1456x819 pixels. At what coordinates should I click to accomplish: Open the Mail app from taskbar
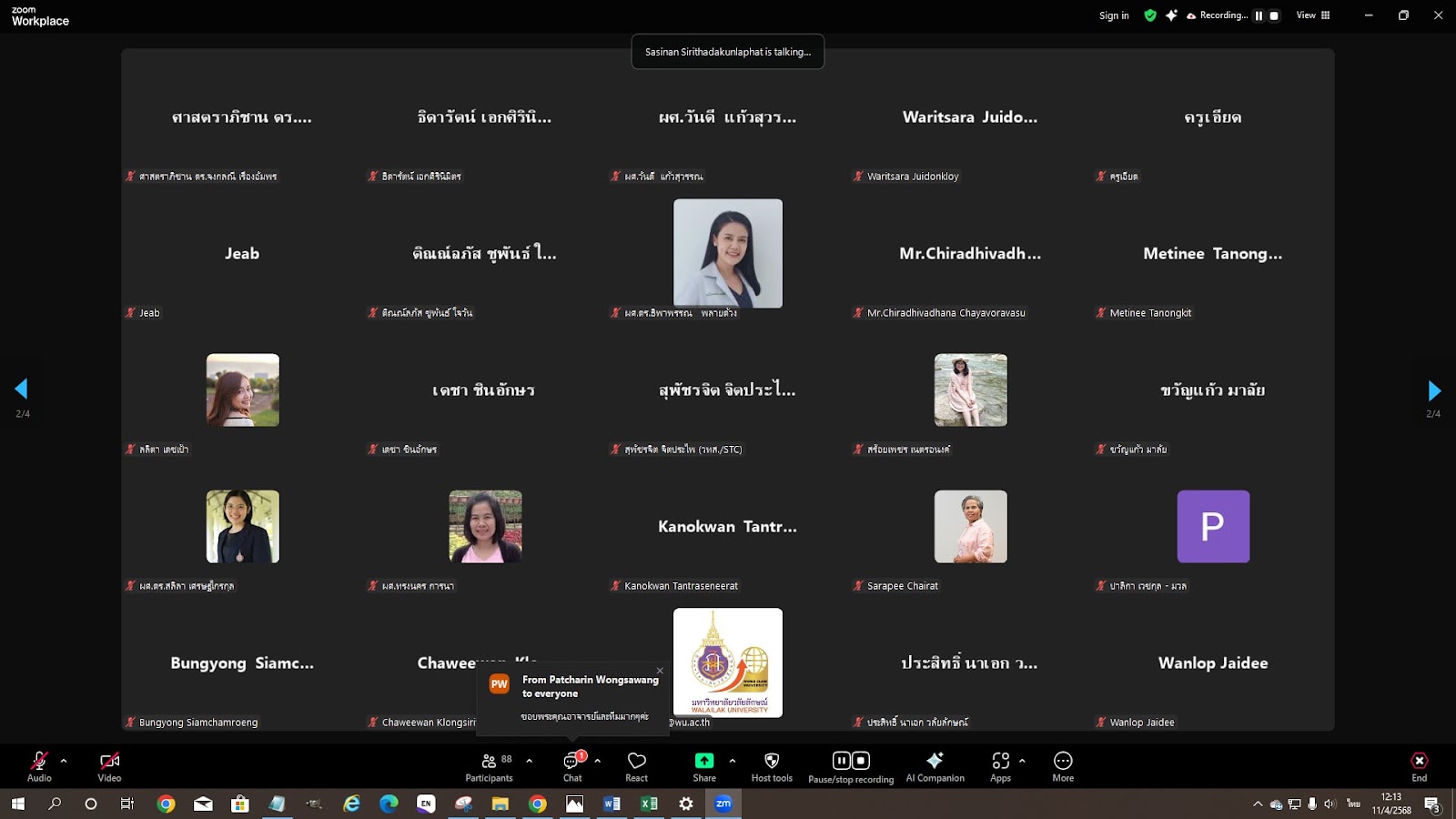coord(203,804)
